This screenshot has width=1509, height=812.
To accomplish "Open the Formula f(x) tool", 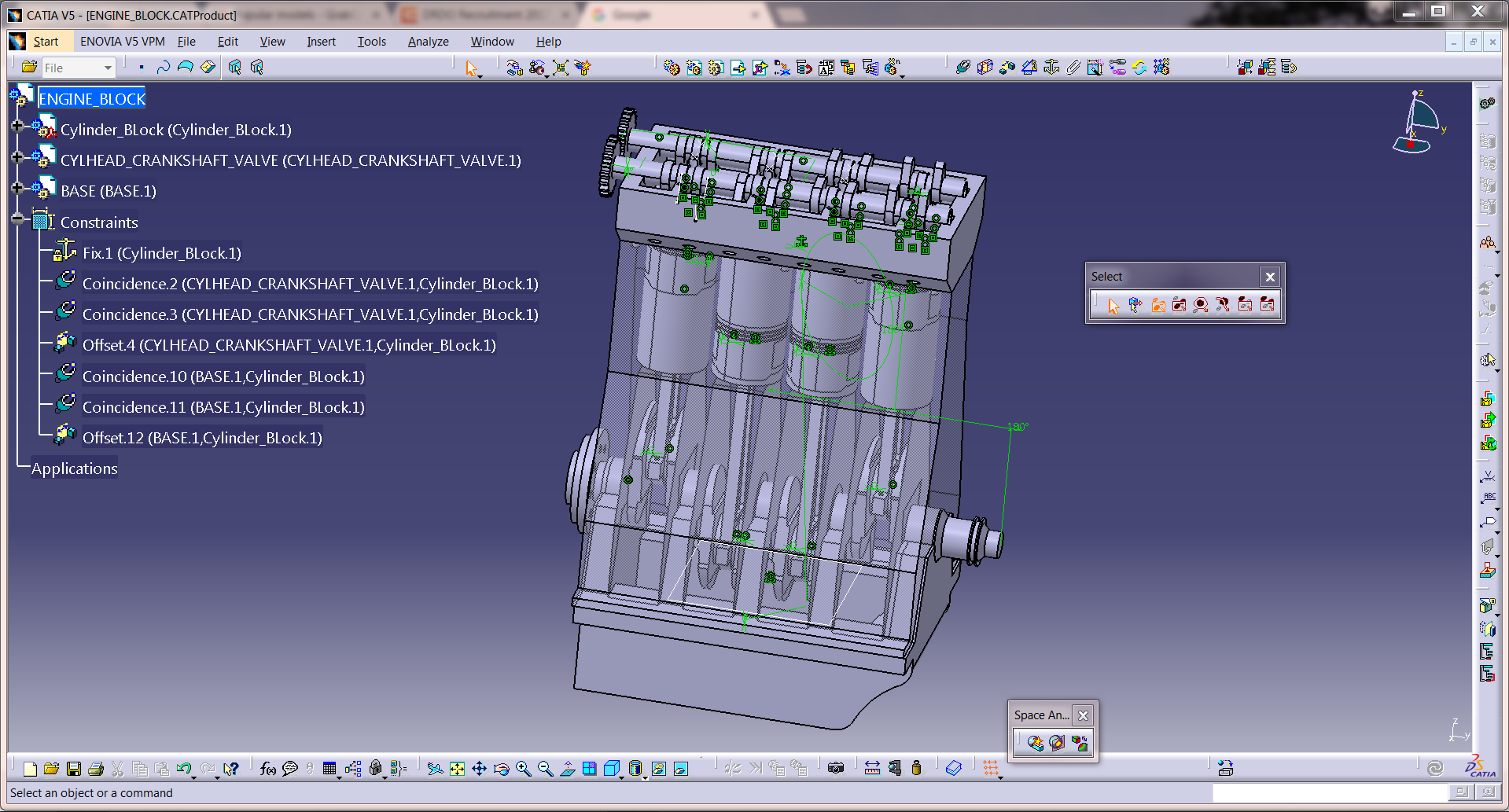I will pyautogui.click(x=268, y=769).
